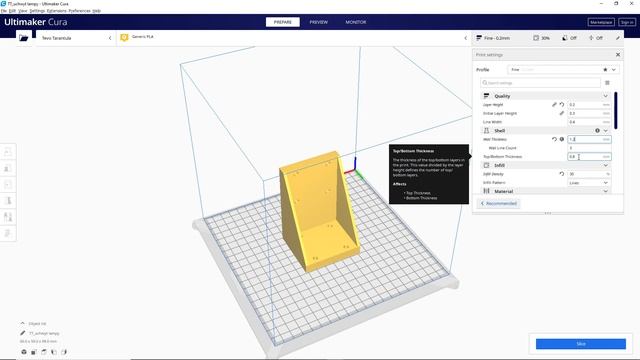Select the Rotate tool in left toolbar
This screenshot has height=360, width=640.
[x=8, y=184]
